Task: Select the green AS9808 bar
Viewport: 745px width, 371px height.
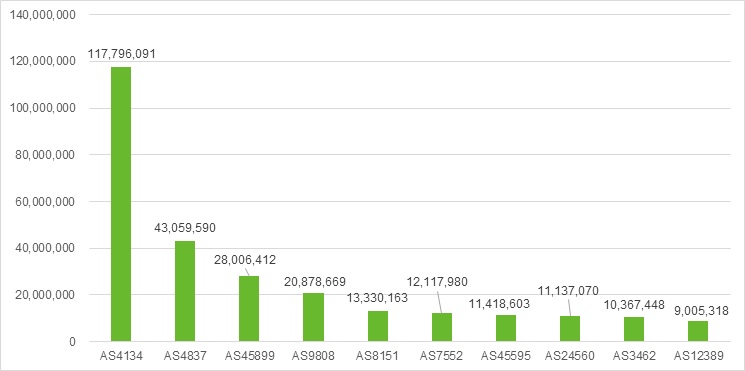Action: coord(314,317)
